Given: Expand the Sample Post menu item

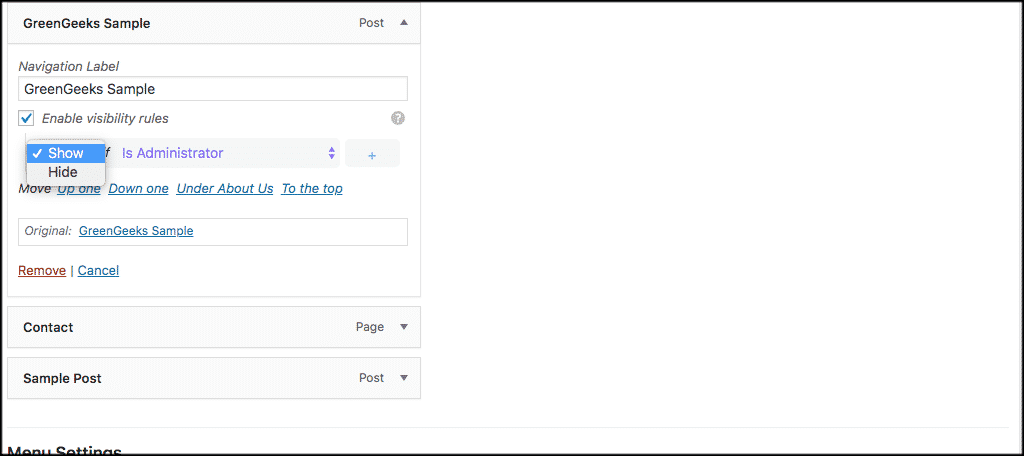Looking at the screenshot, I should tap(404, 378).
